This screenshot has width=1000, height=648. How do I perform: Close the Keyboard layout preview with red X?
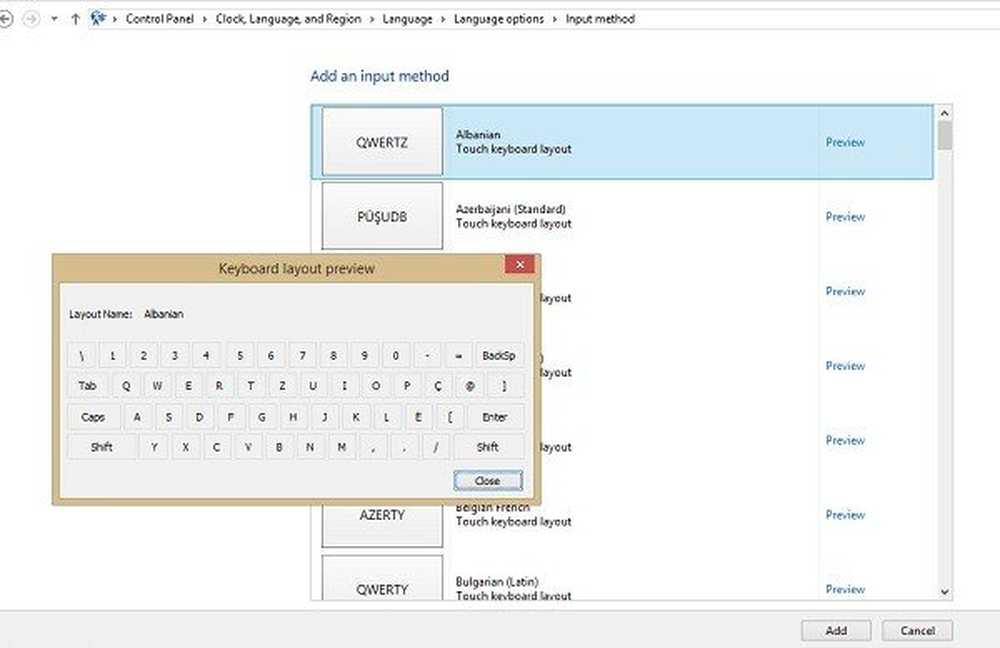(x=518, y=266)
